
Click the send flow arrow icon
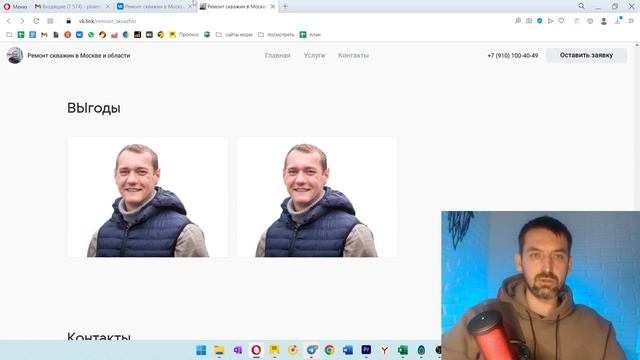point(551,21)
